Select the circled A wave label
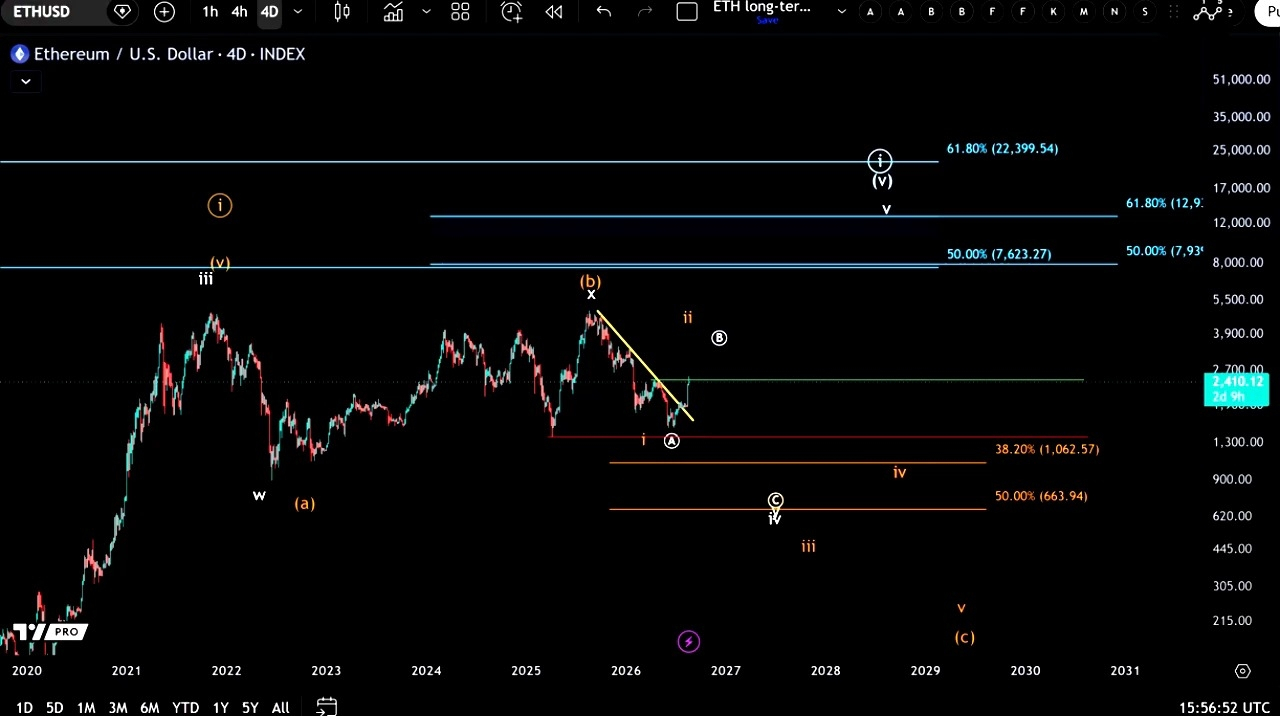 [671, 441]
